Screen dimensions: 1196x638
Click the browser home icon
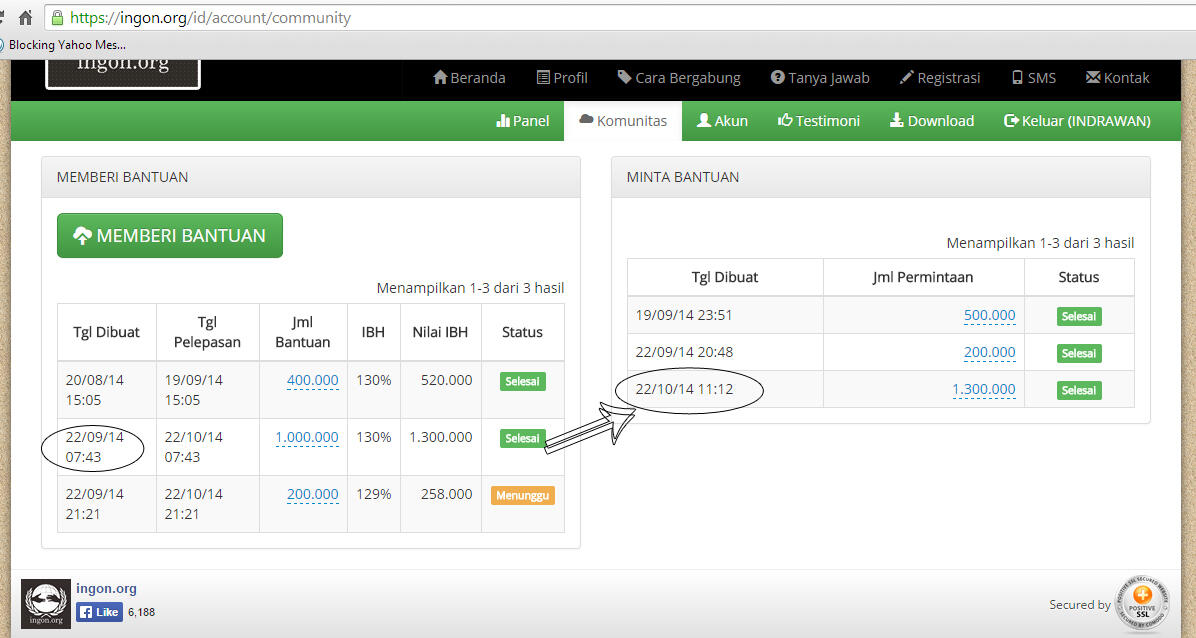(25, 18)
